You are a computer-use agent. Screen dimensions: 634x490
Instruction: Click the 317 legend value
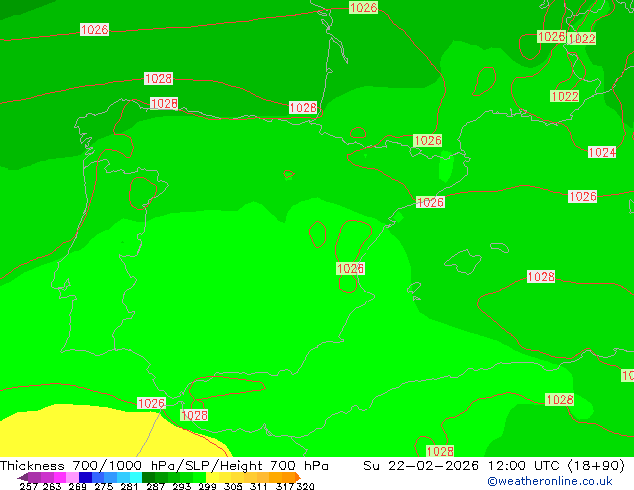click(x=285, y=486)
